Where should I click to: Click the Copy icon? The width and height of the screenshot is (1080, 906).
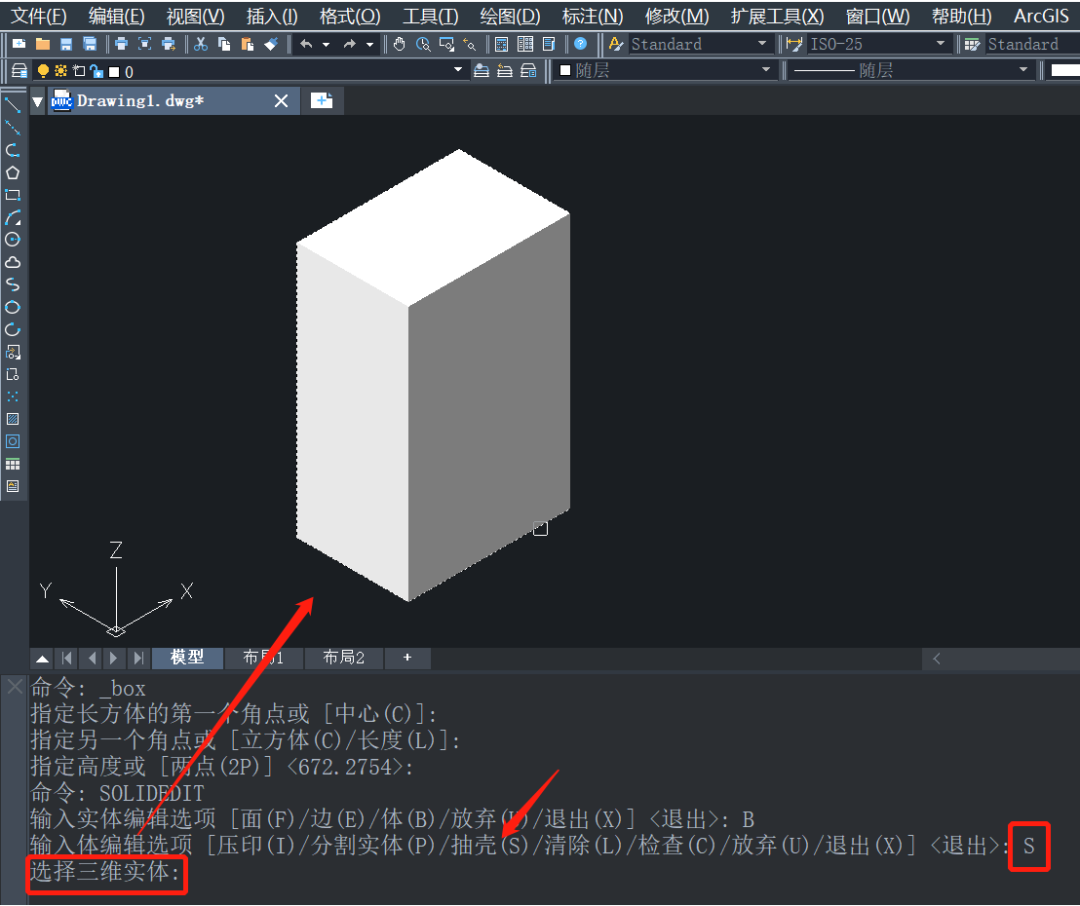[224, 44]
